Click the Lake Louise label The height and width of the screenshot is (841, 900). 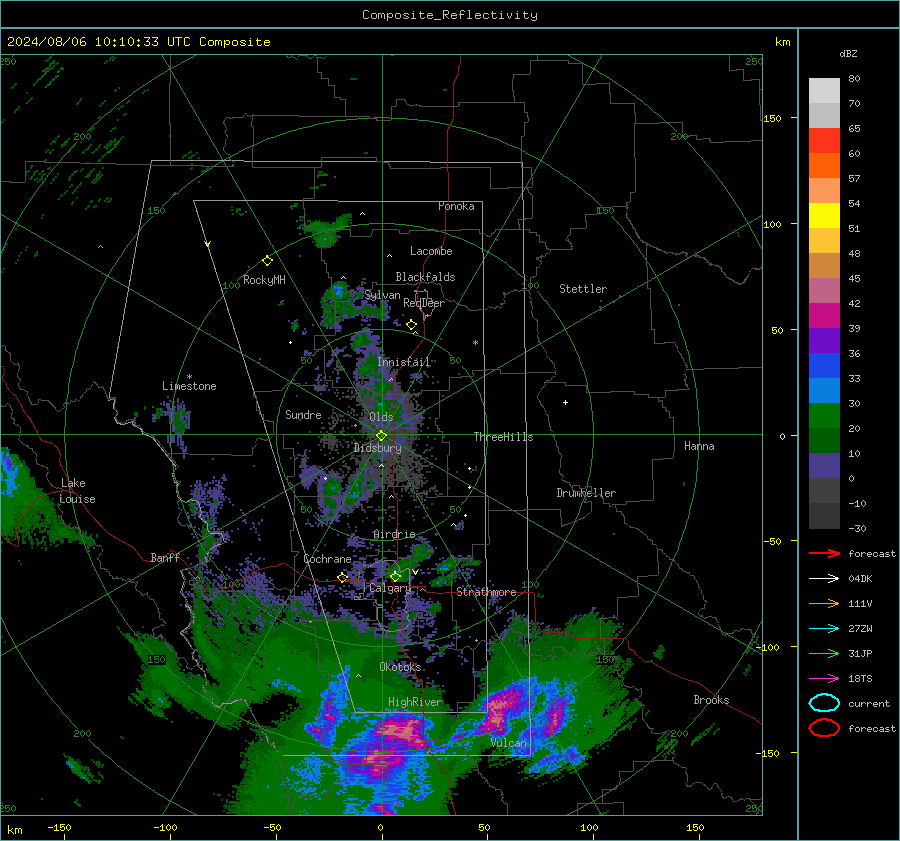(78, 491)
